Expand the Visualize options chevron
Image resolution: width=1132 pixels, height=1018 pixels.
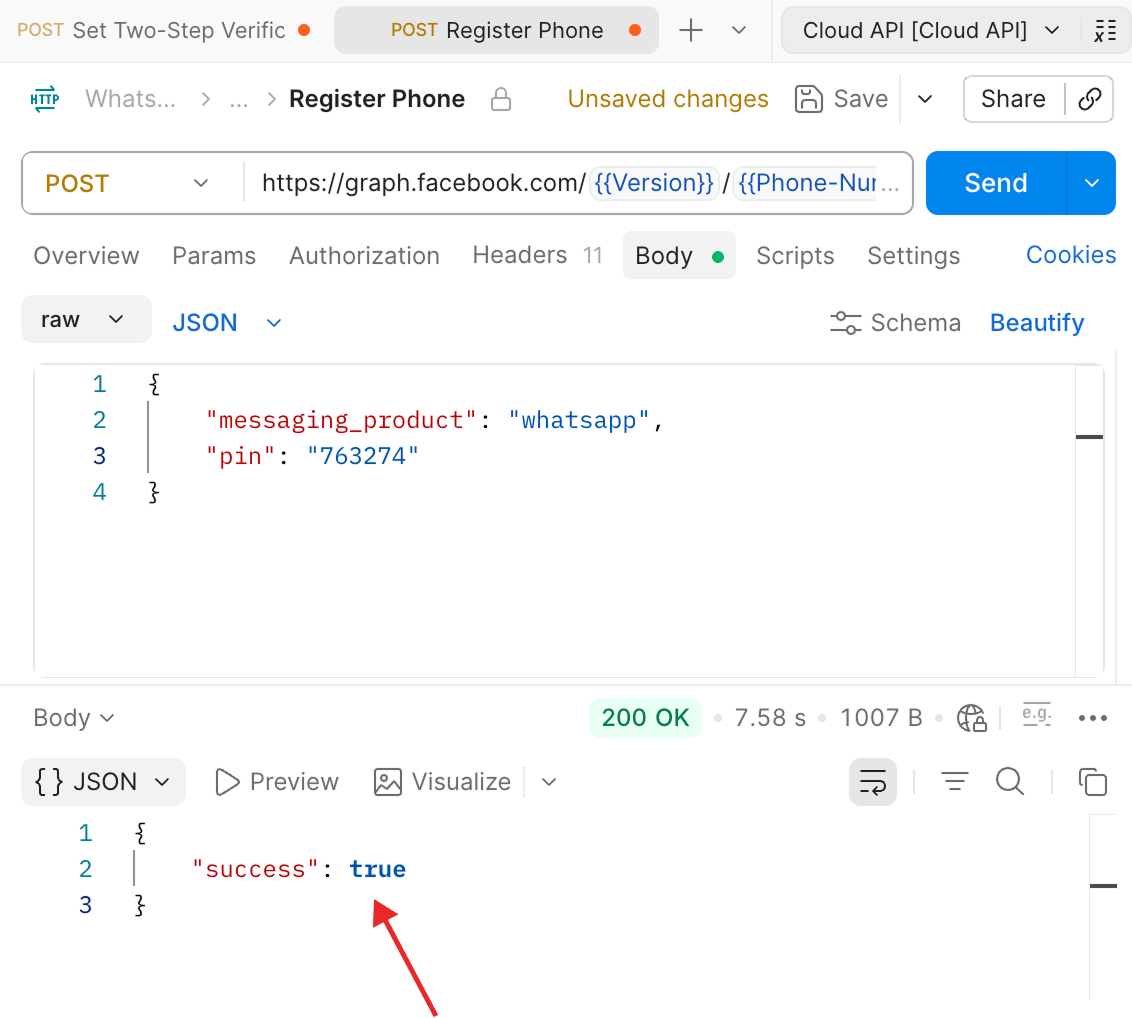coord(549,782)
